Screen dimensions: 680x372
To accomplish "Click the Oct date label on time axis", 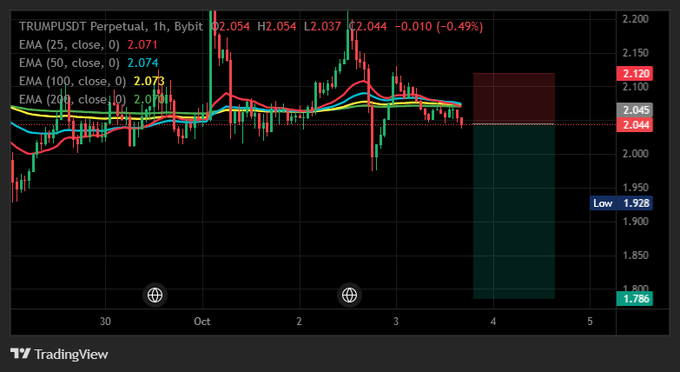I will coord(202,321).
